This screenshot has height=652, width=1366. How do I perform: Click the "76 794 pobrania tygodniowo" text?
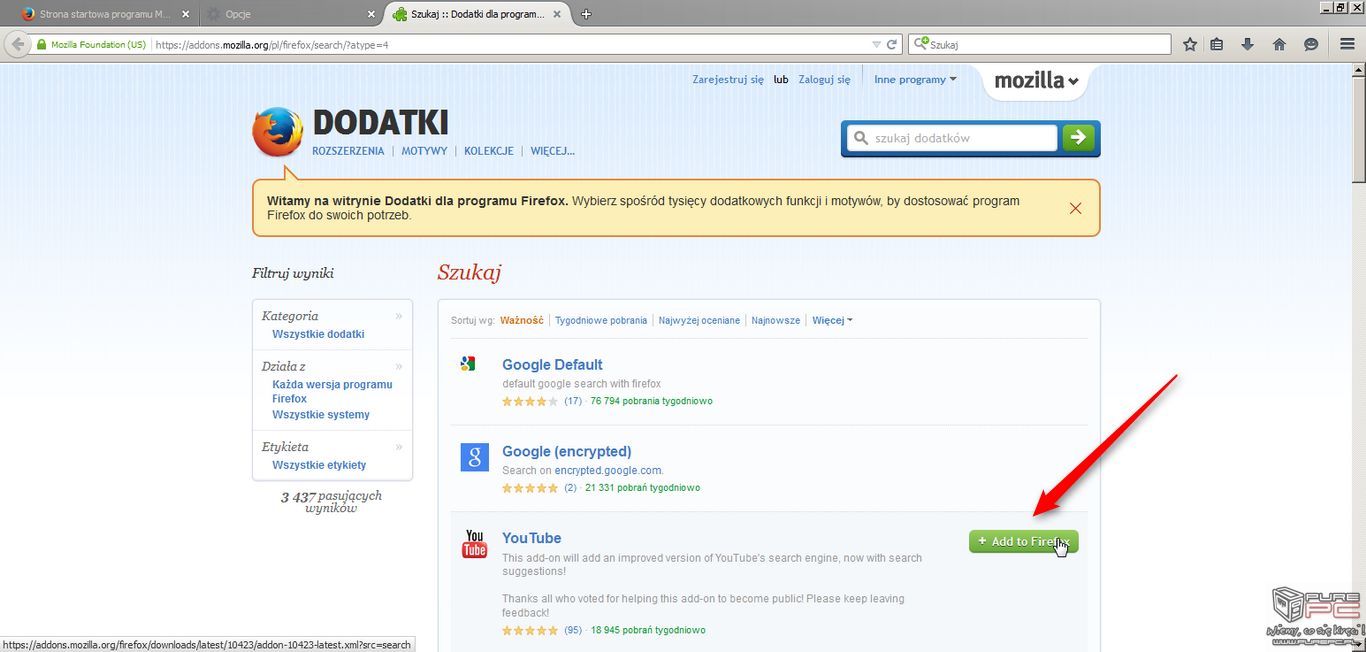651,401
